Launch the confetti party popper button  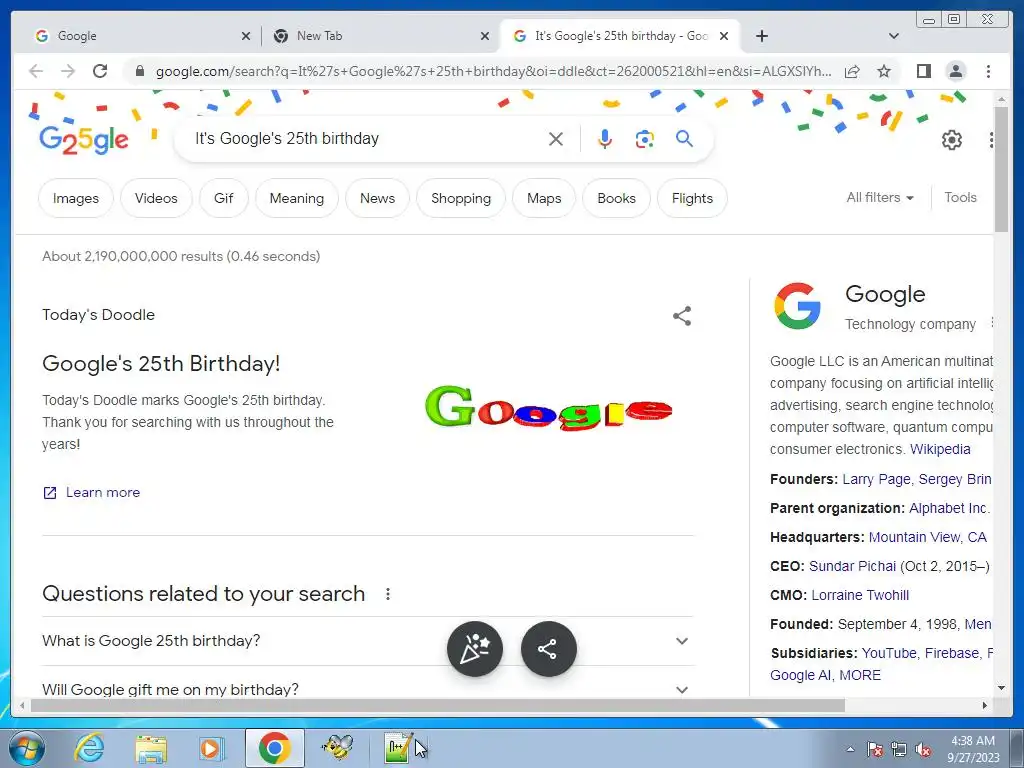tap(475, 648)
